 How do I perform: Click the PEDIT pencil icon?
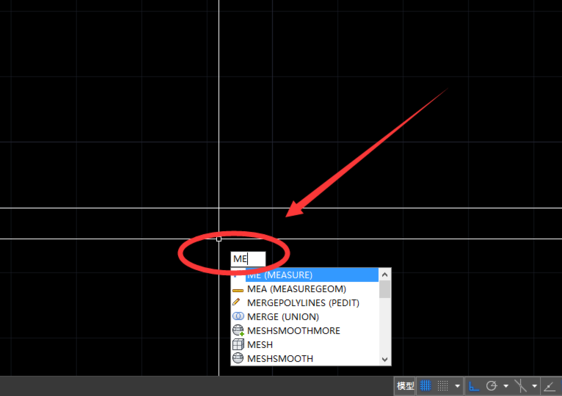pos(236,302)
